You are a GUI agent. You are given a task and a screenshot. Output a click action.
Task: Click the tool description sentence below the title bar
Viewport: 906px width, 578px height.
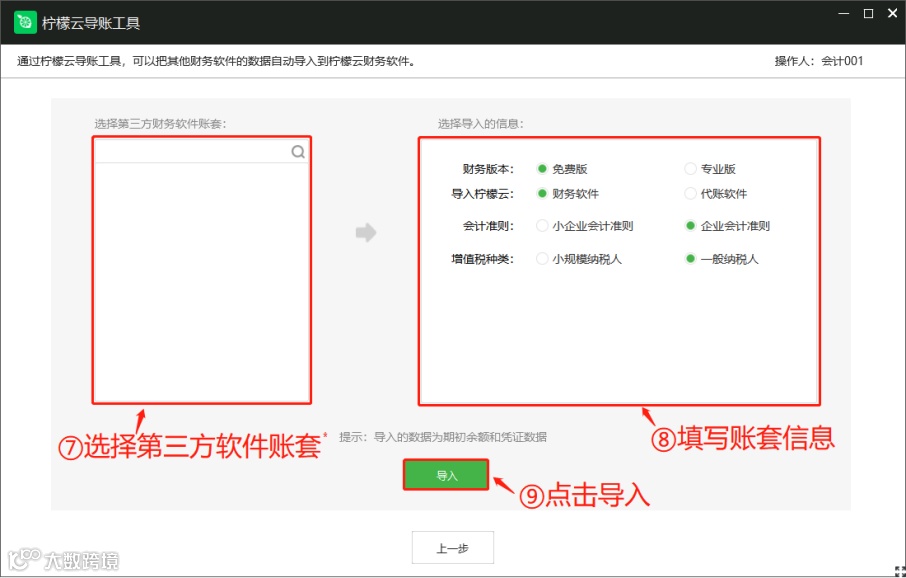[x=216, y=61]
